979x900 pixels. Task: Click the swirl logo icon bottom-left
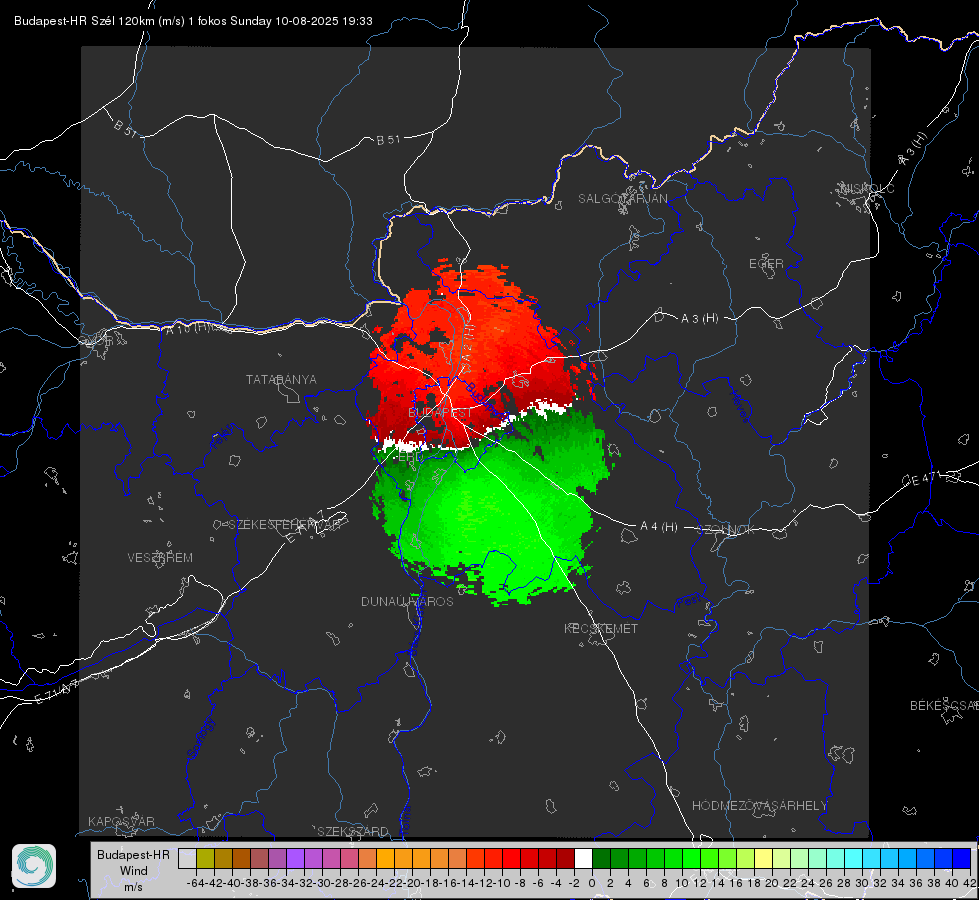click(34, 866)
